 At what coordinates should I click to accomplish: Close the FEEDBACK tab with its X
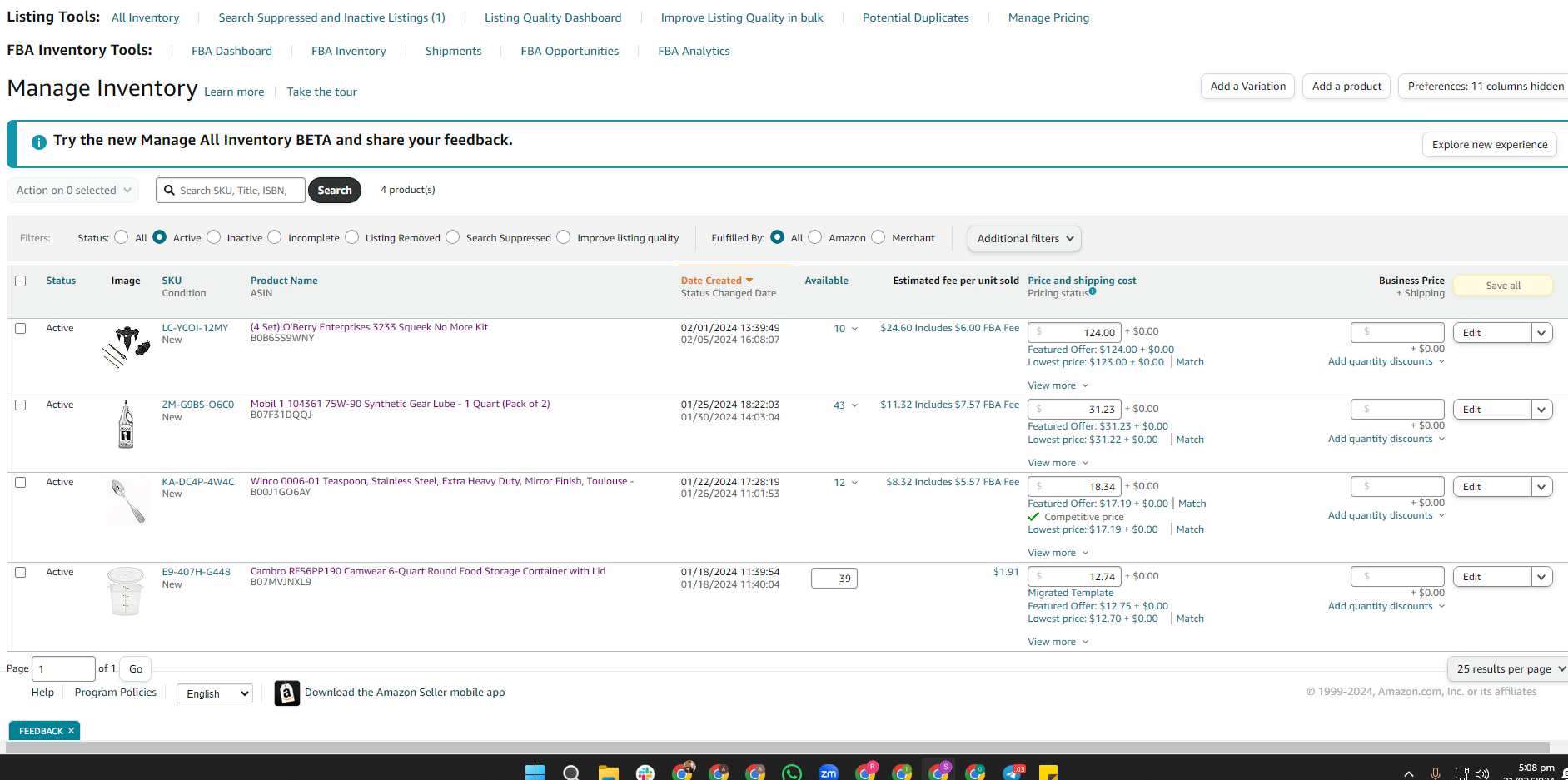[72, 731]
